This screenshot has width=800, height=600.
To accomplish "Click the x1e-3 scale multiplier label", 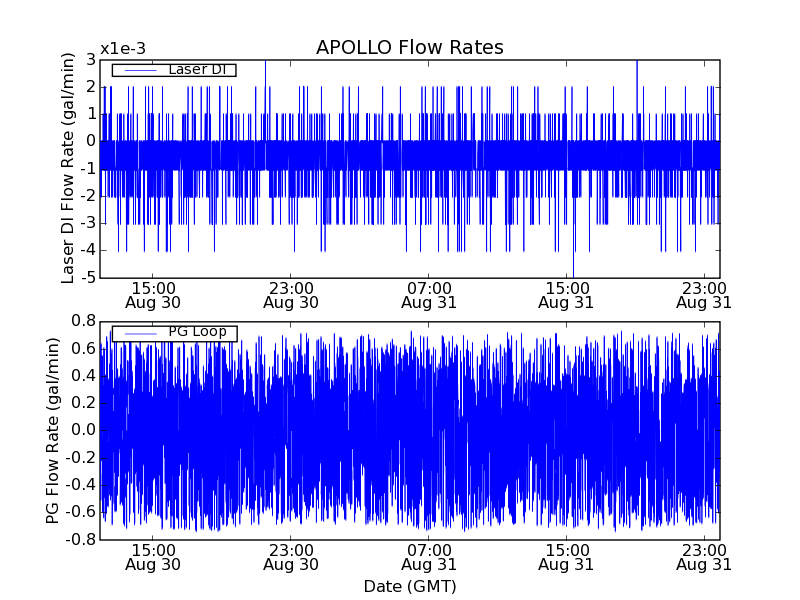I will pos(123,49).
